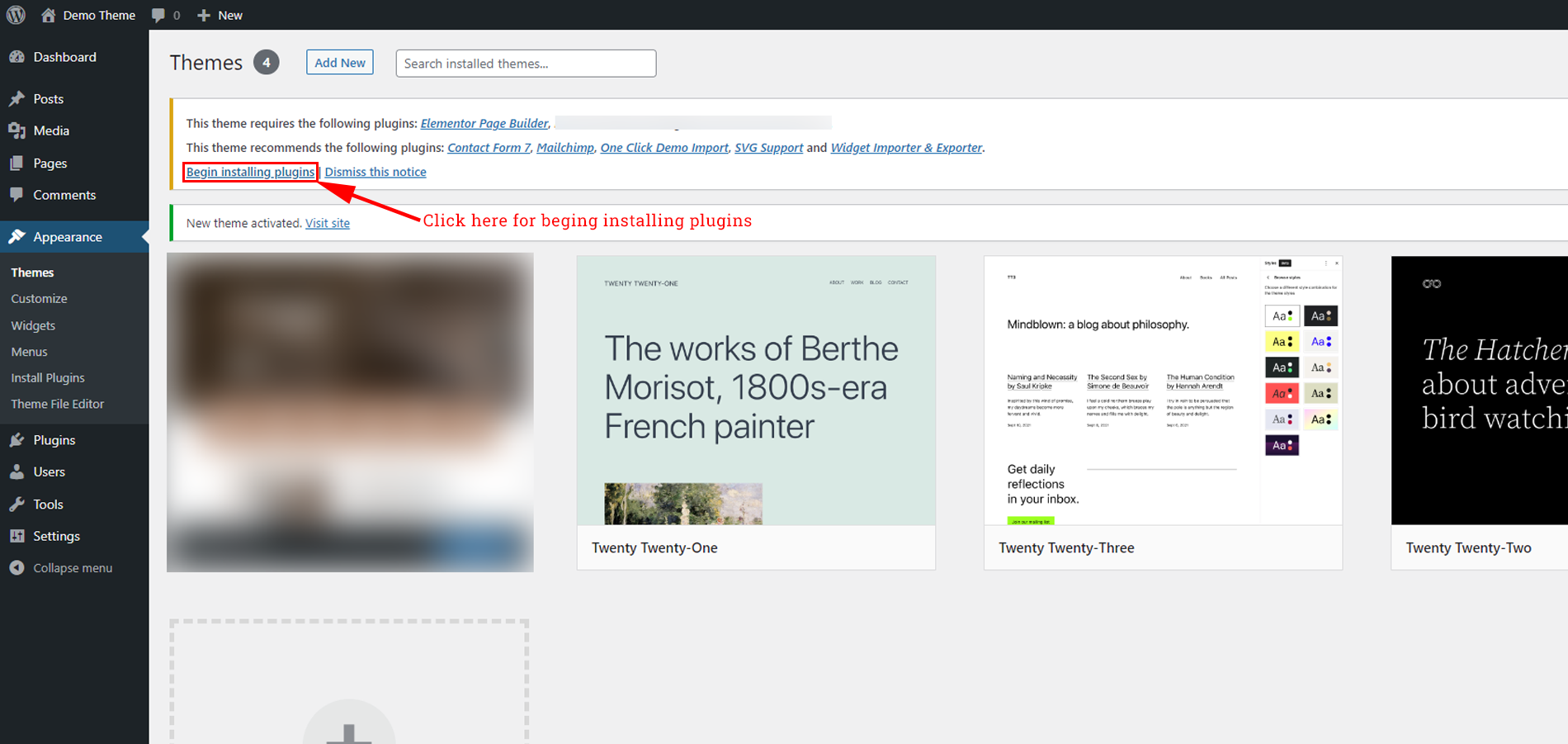
Task: Open the Elementor Page Builder link
Action: pyautogui.click(x=484, y=123)
